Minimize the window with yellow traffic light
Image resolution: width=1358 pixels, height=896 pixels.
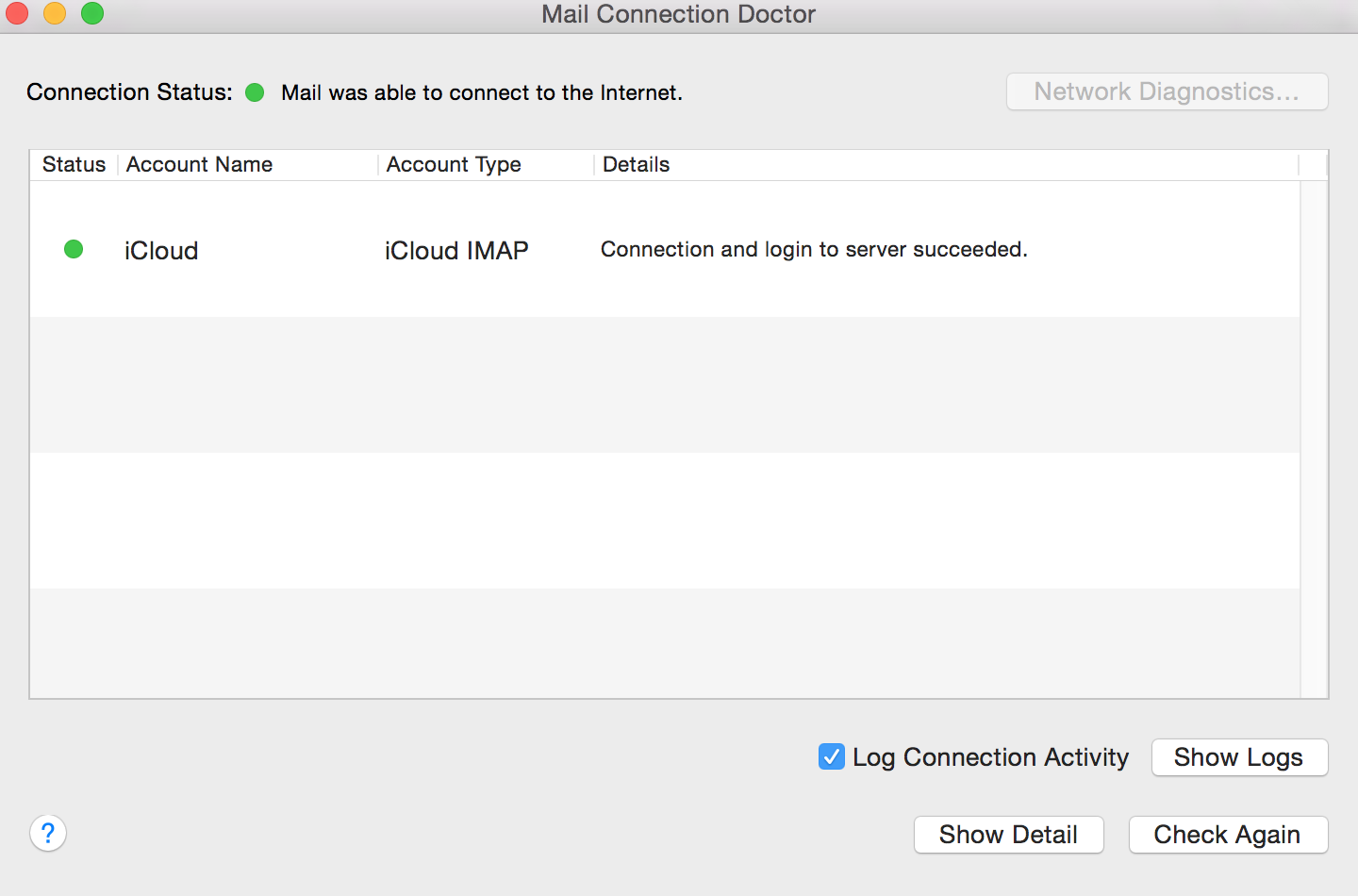pyautogui.click(x=54, y=14)
